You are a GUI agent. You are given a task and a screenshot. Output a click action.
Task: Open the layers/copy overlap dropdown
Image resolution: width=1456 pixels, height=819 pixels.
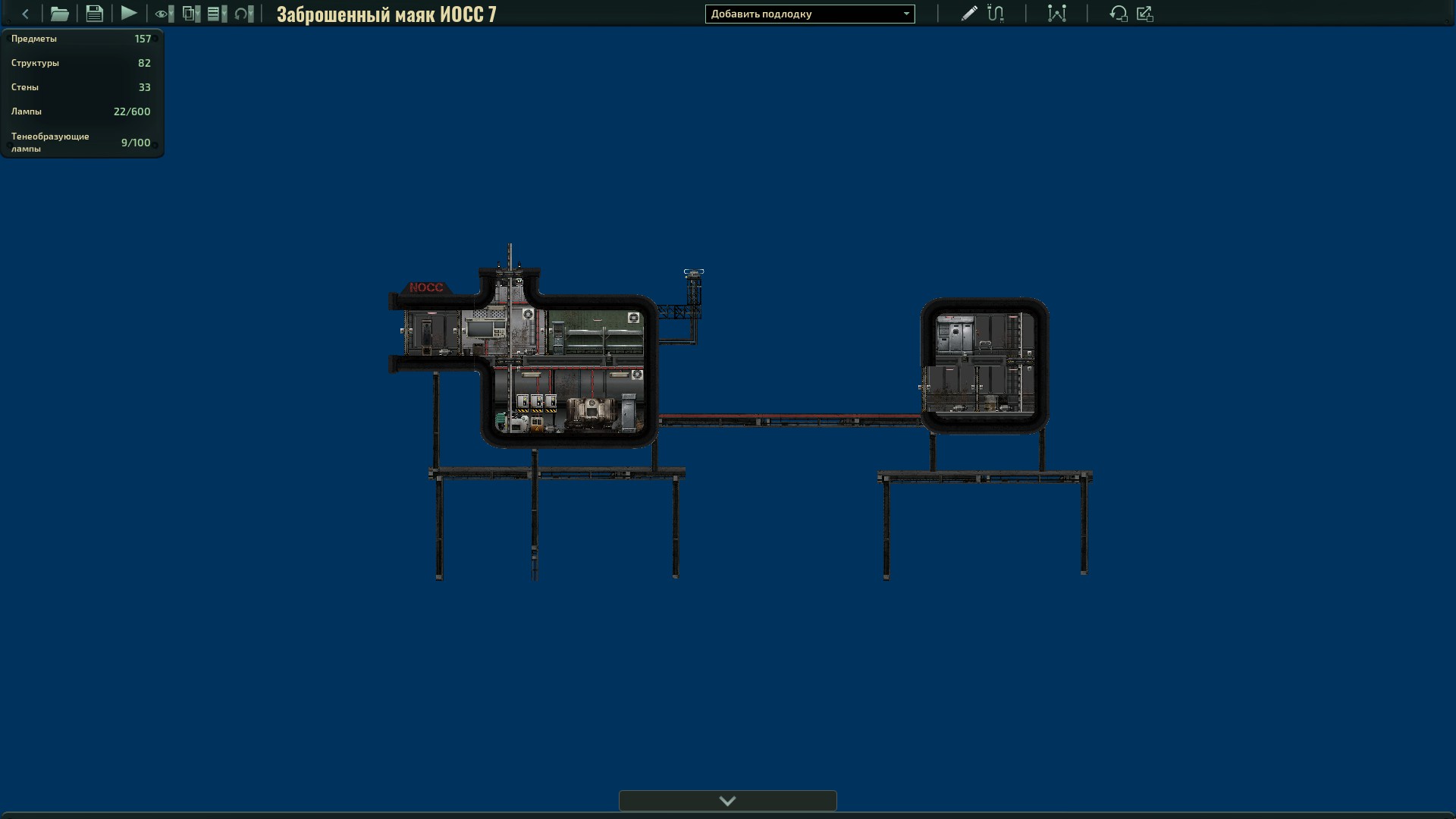[x=191, y=14]
